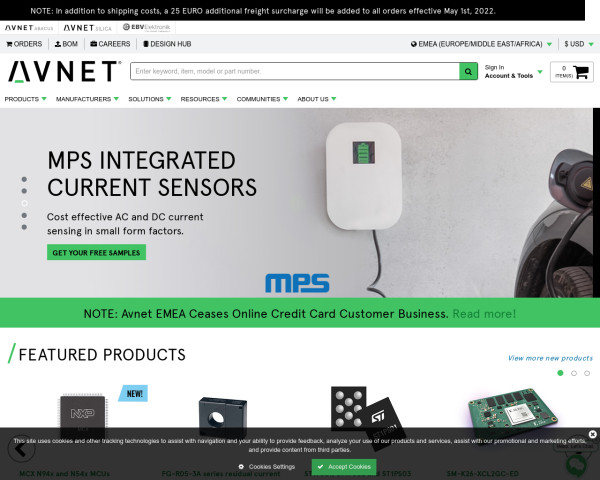Open the DESIGN HUB link

tap(167, 44)
